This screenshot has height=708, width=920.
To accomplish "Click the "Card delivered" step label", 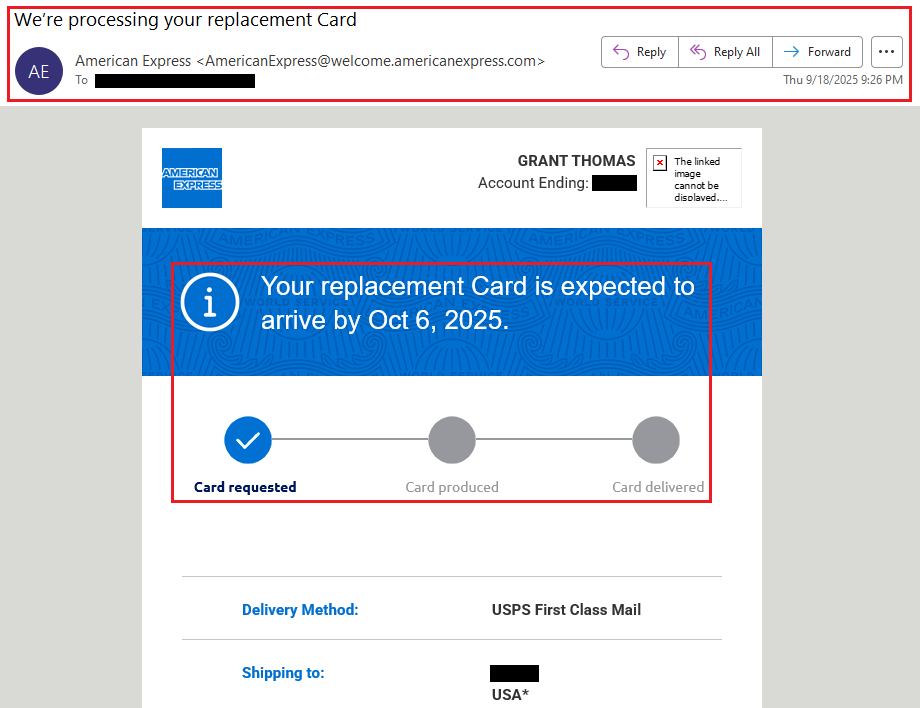I will 658,488.
